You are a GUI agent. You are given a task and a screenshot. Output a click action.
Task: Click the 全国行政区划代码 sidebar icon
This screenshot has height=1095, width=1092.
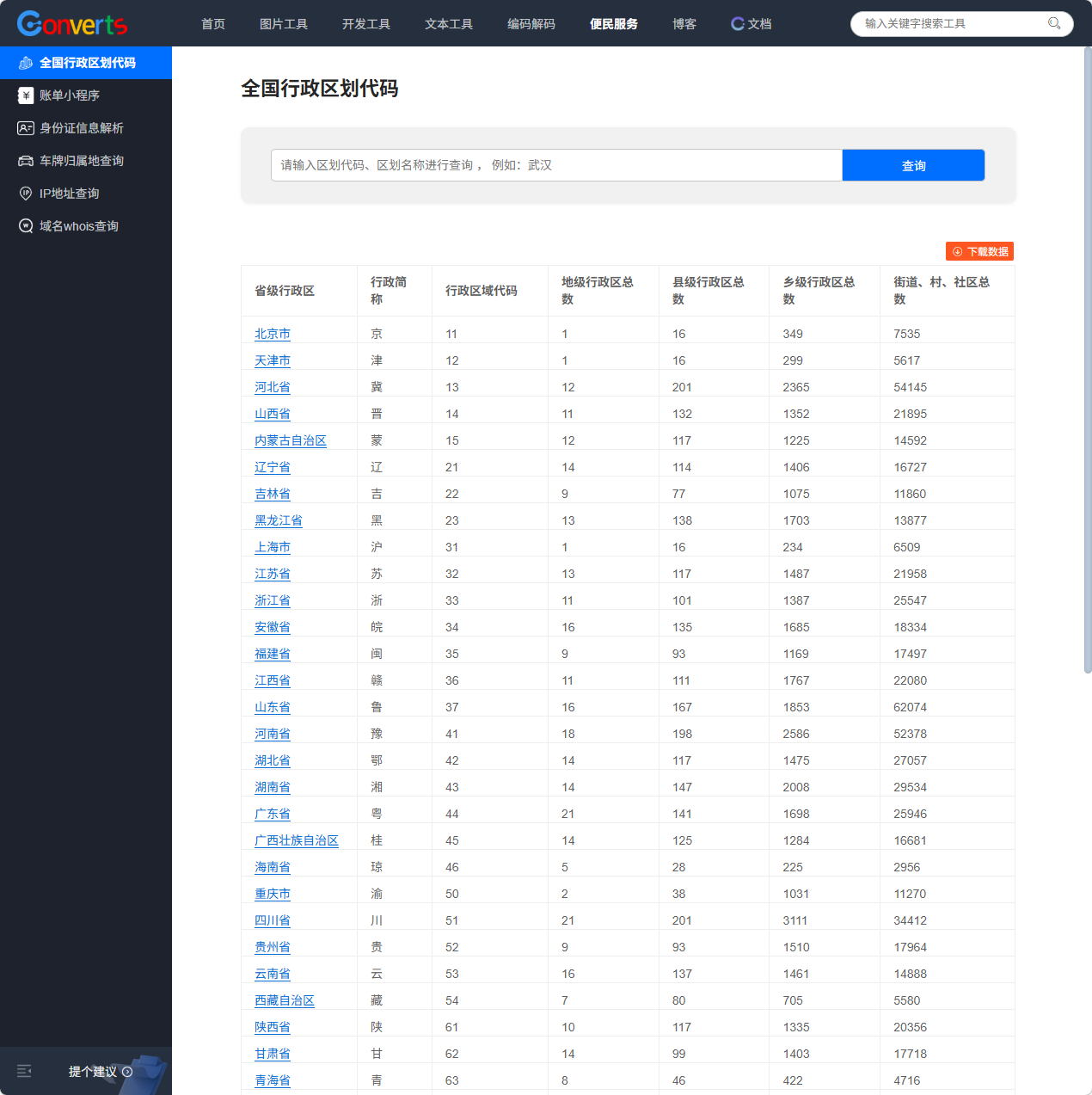pyautogui.click(x=26, y=63)
